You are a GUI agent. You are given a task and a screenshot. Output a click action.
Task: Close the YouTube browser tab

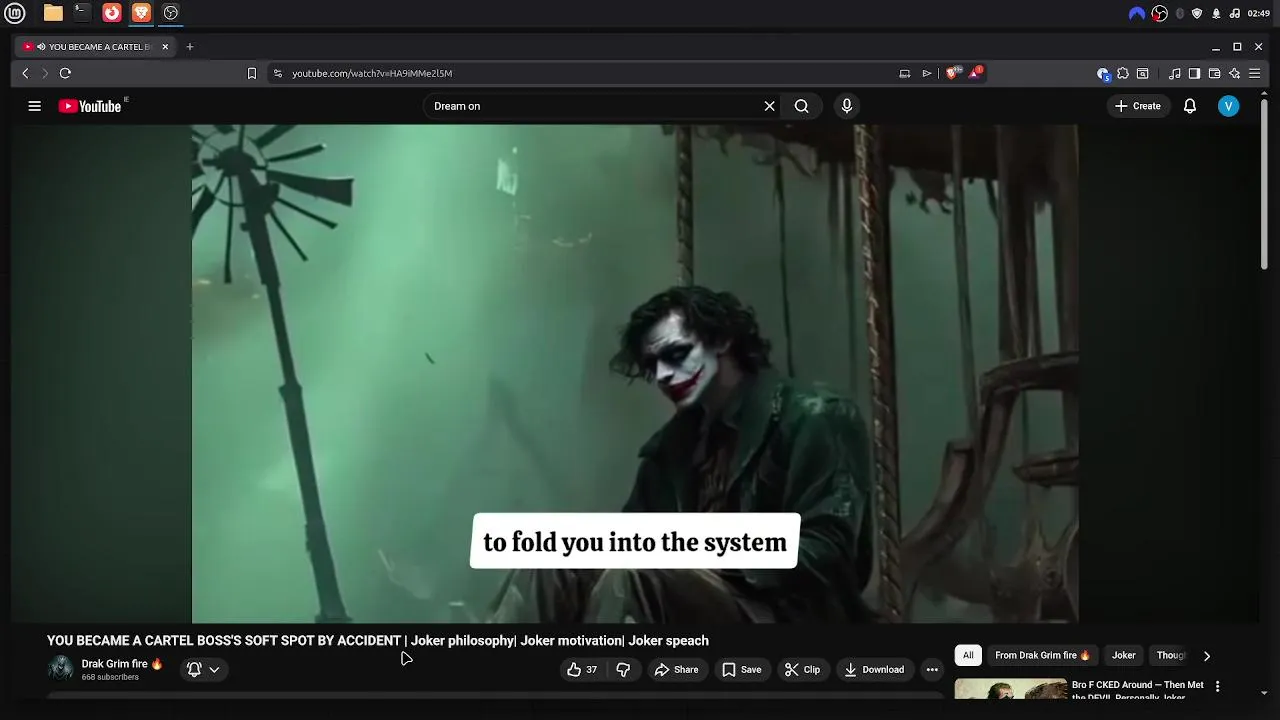[x=165, y=47]
